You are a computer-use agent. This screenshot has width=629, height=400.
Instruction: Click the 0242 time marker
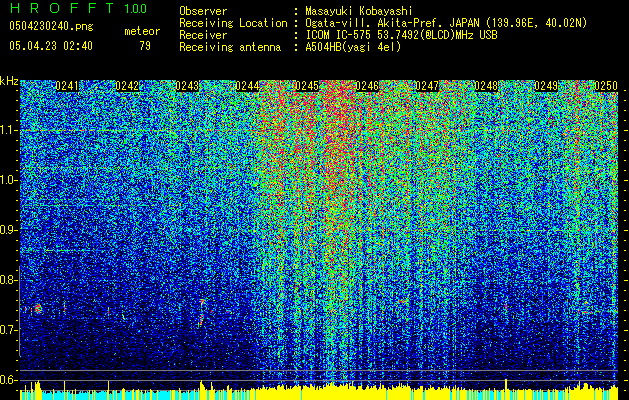click(127, 86)
